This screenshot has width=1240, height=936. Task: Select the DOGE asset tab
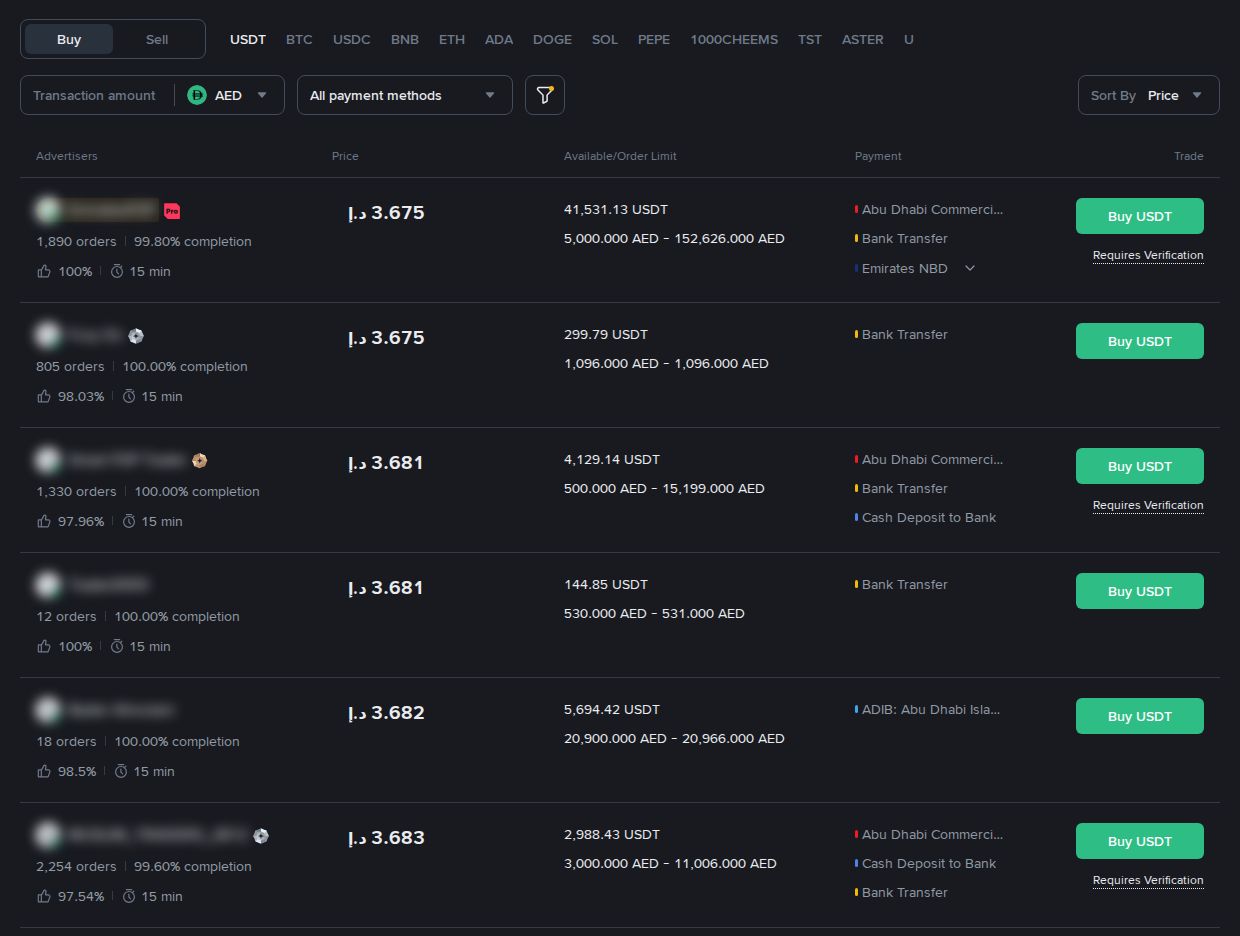click(552, 39)
